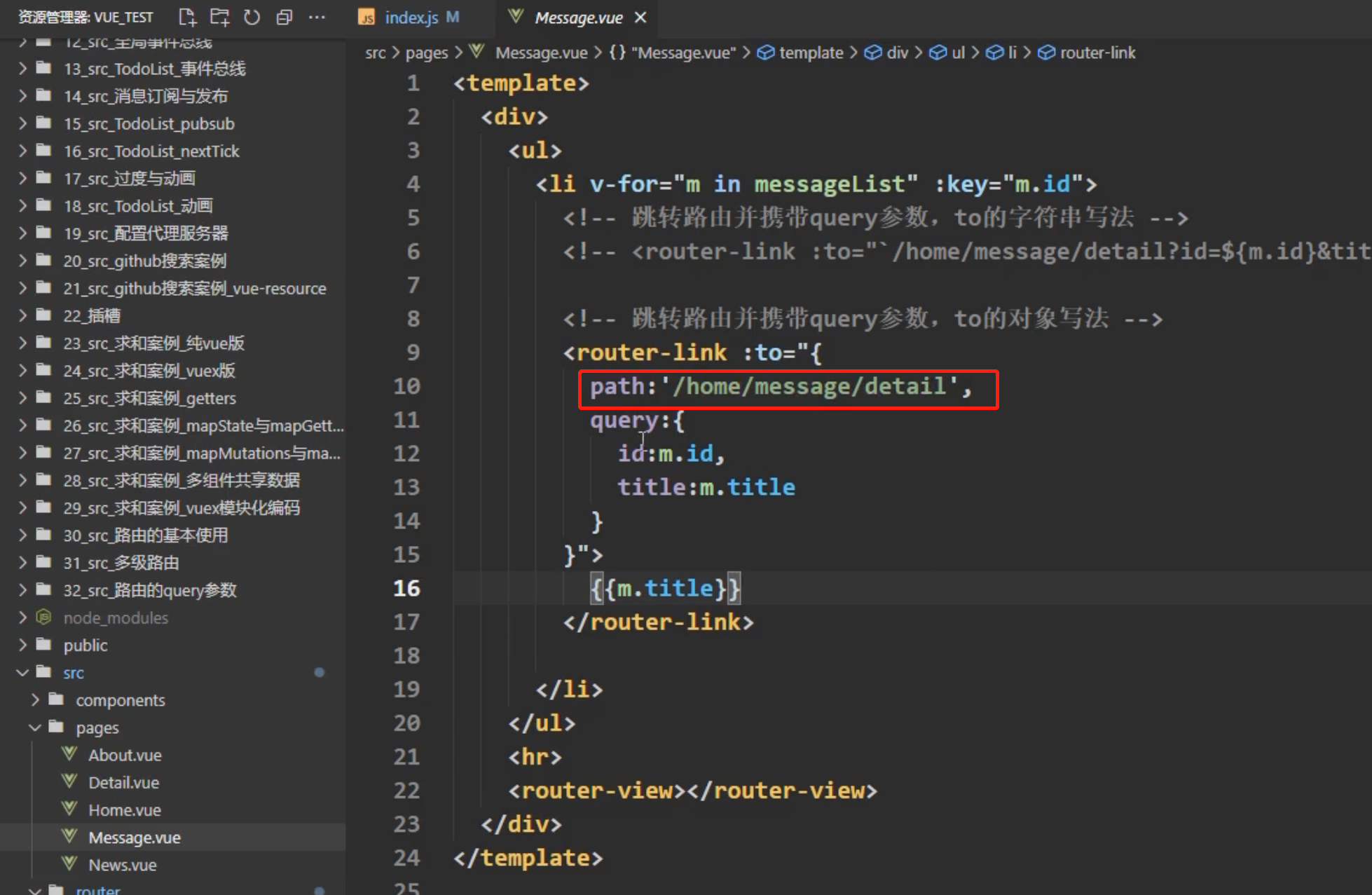Collapse the src folder chevron

(x=22, y=673)
